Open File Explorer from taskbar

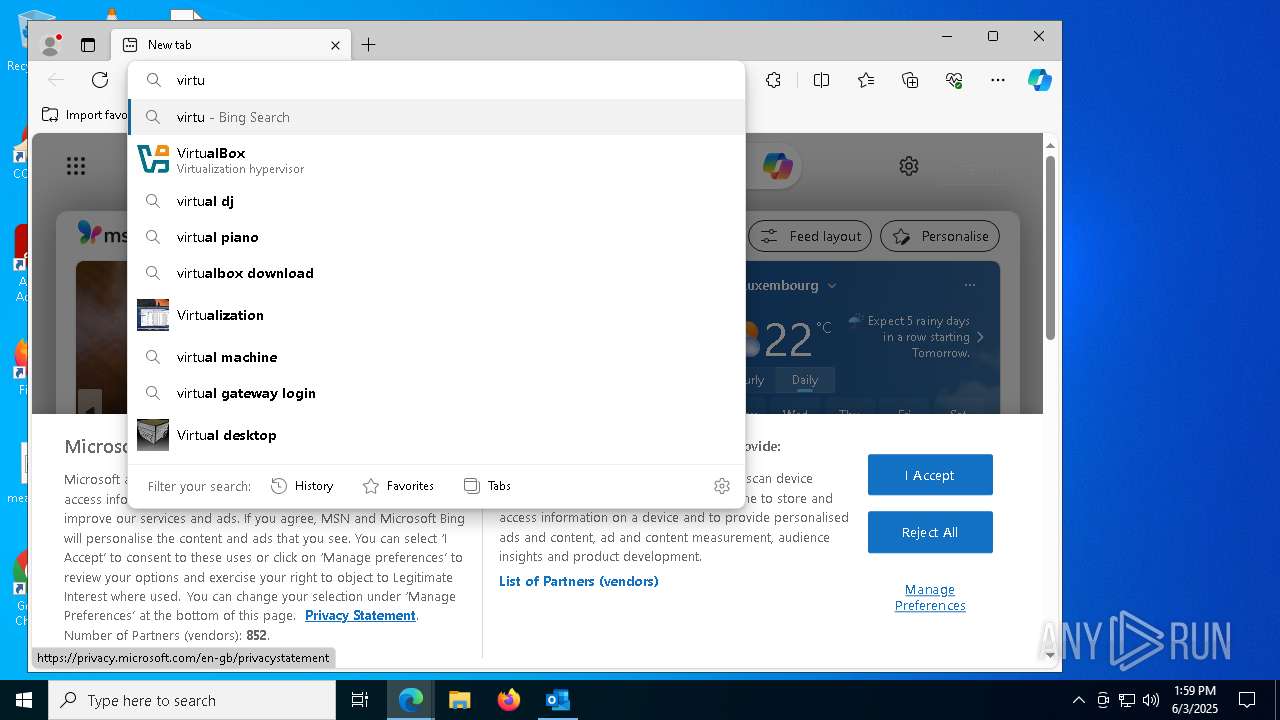click(459, 700)
